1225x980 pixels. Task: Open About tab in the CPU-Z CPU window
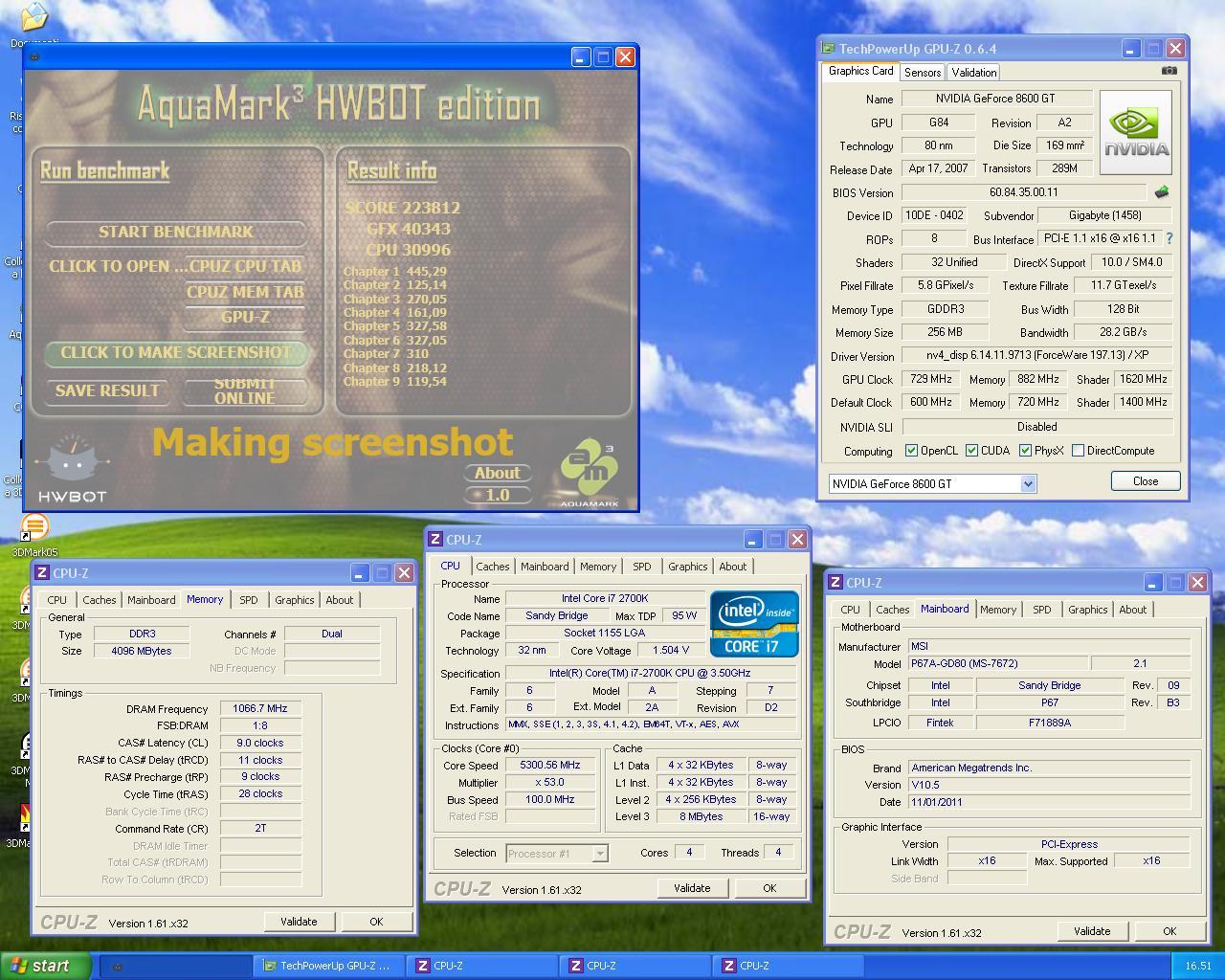733,567
